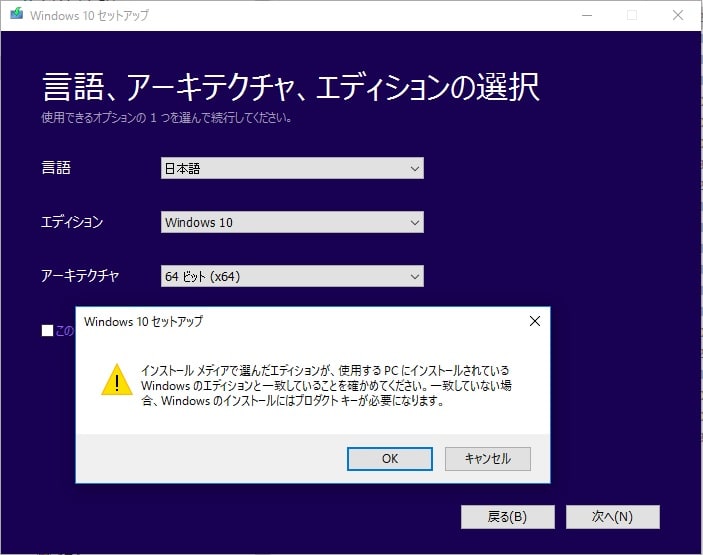Viewport: 703px width, 555px height.
Task: Open the 言語 dropdown showing 日本語
Action: tap(292, 168)
